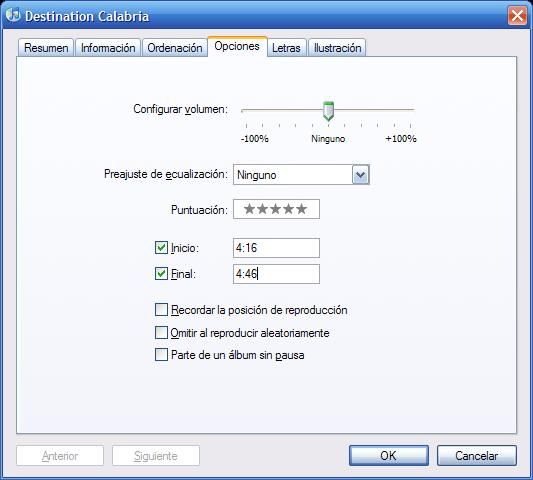Click the Configurar volumen slider thumb
This screenshot has height=480, width=533.
tap(328, 111)
